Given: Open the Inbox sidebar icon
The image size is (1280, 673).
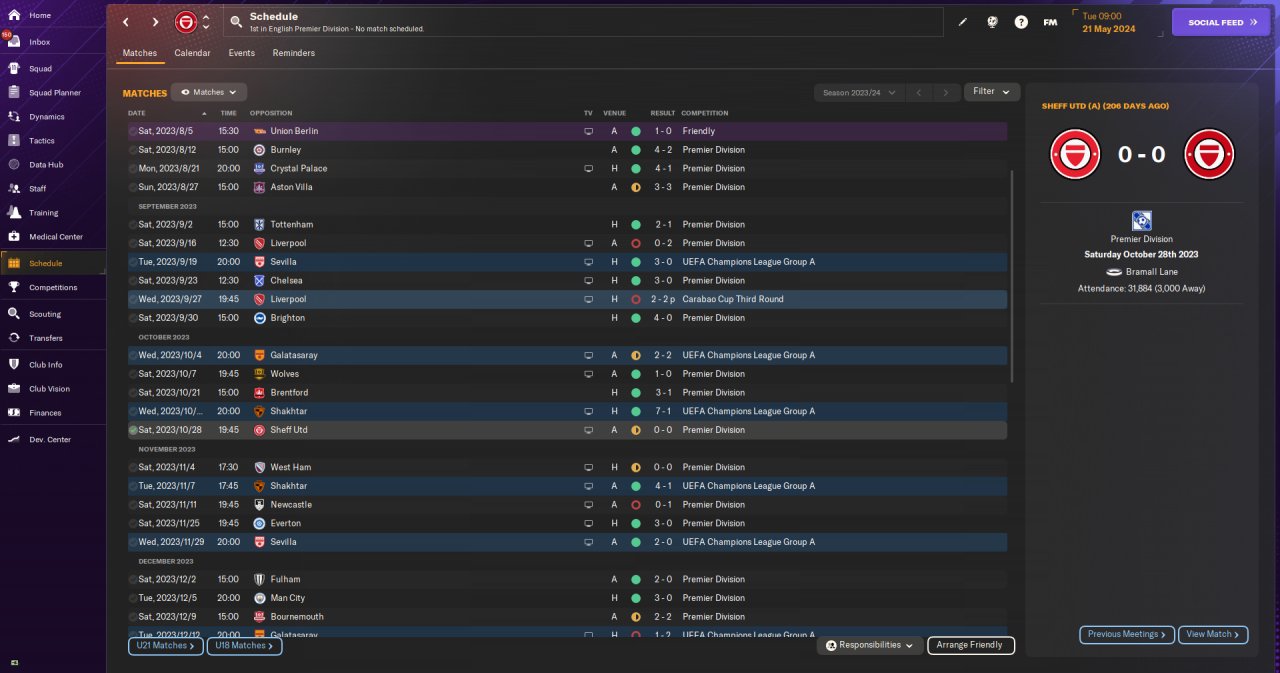Looking at the screenshot, I should [x=14, y=42].
